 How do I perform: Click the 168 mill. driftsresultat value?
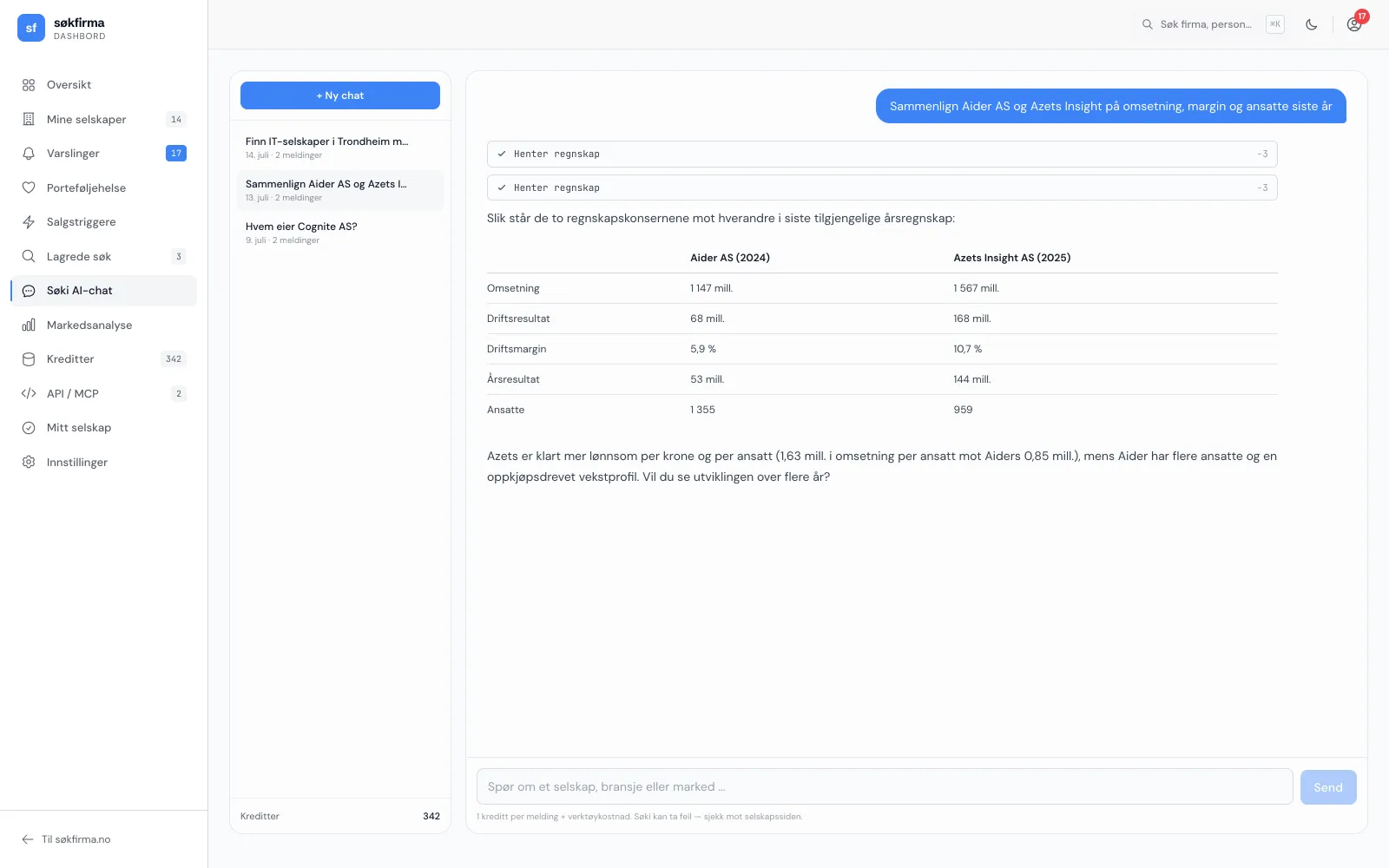(x=972, y=319)
